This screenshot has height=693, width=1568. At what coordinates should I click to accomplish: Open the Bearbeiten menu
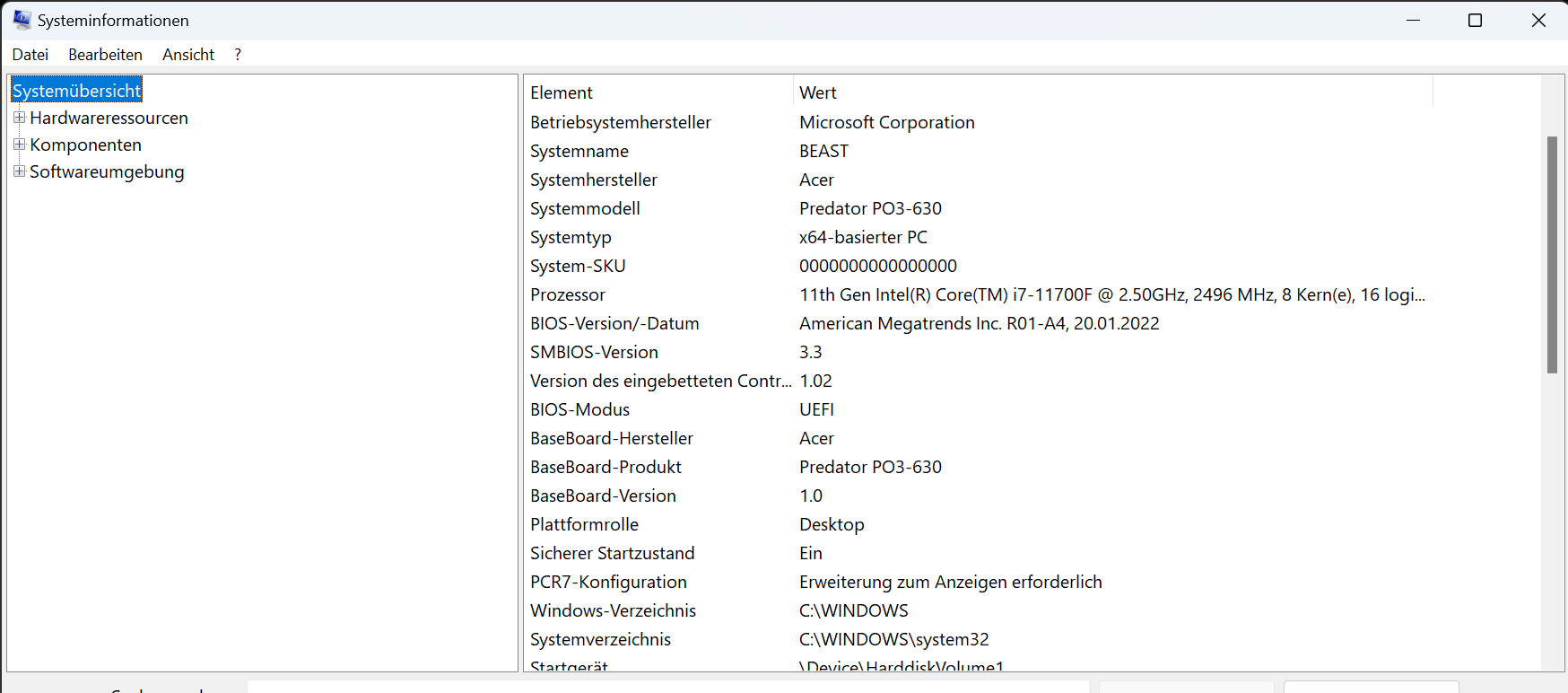[x=105, y=55]
